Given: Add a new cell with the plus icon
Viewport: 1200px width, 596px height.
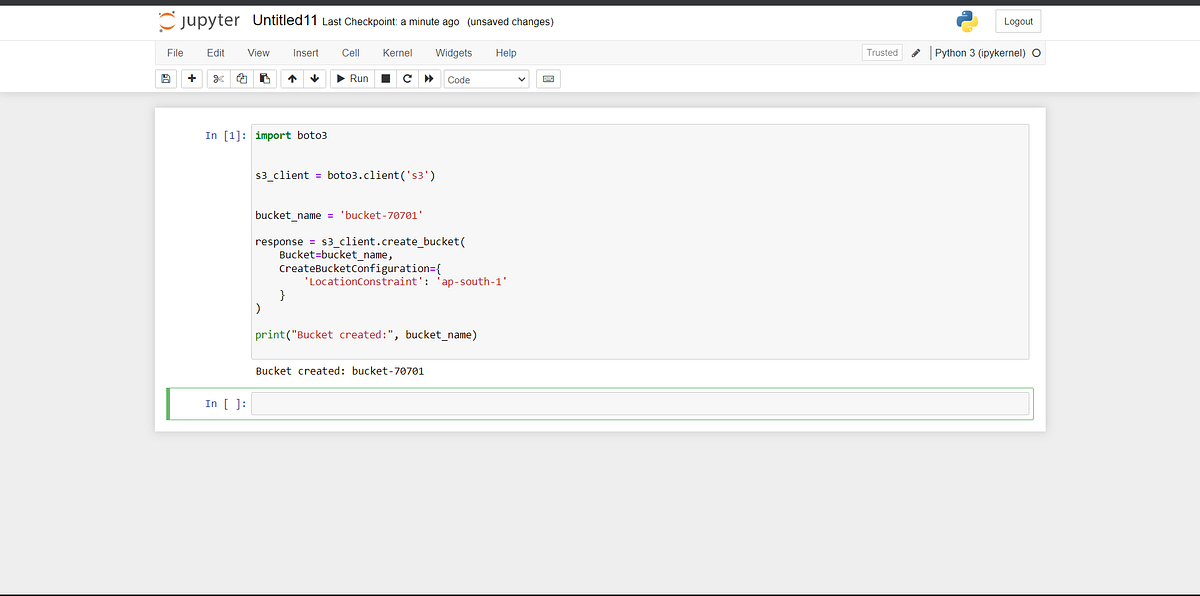Looking at the screenshot, I should (x=191, y=78).
